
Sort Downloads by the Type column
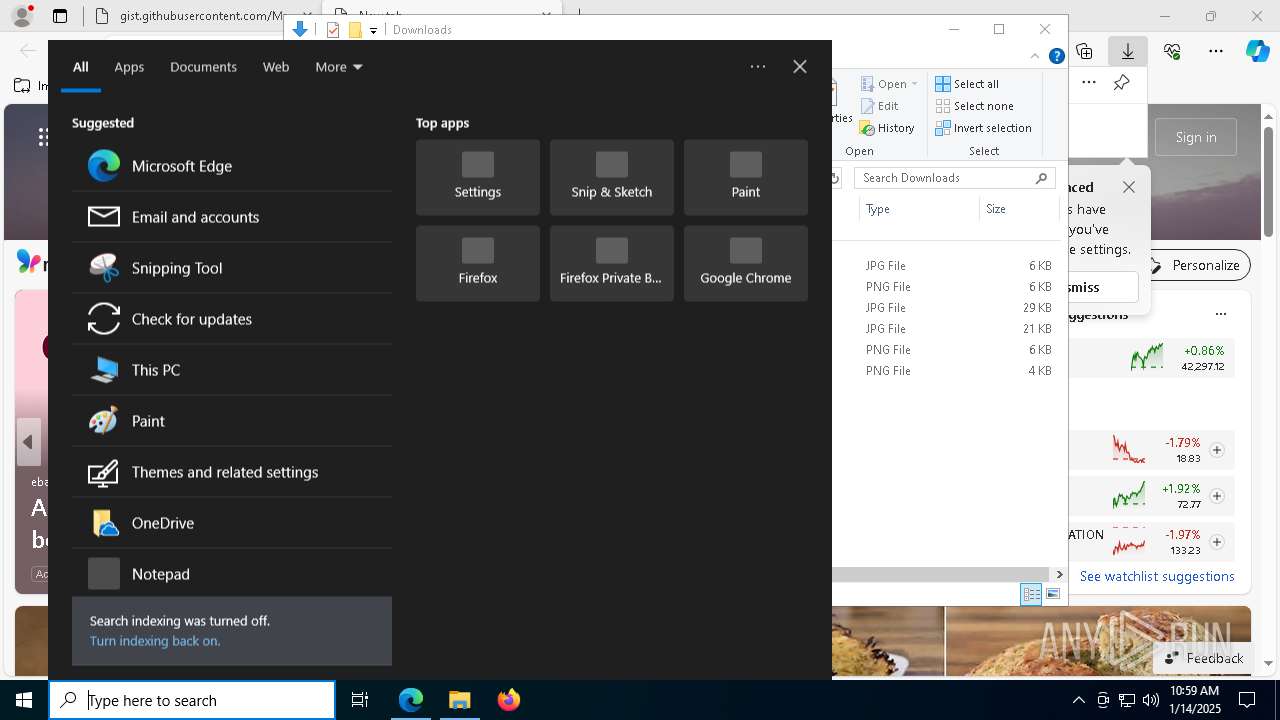918,209
